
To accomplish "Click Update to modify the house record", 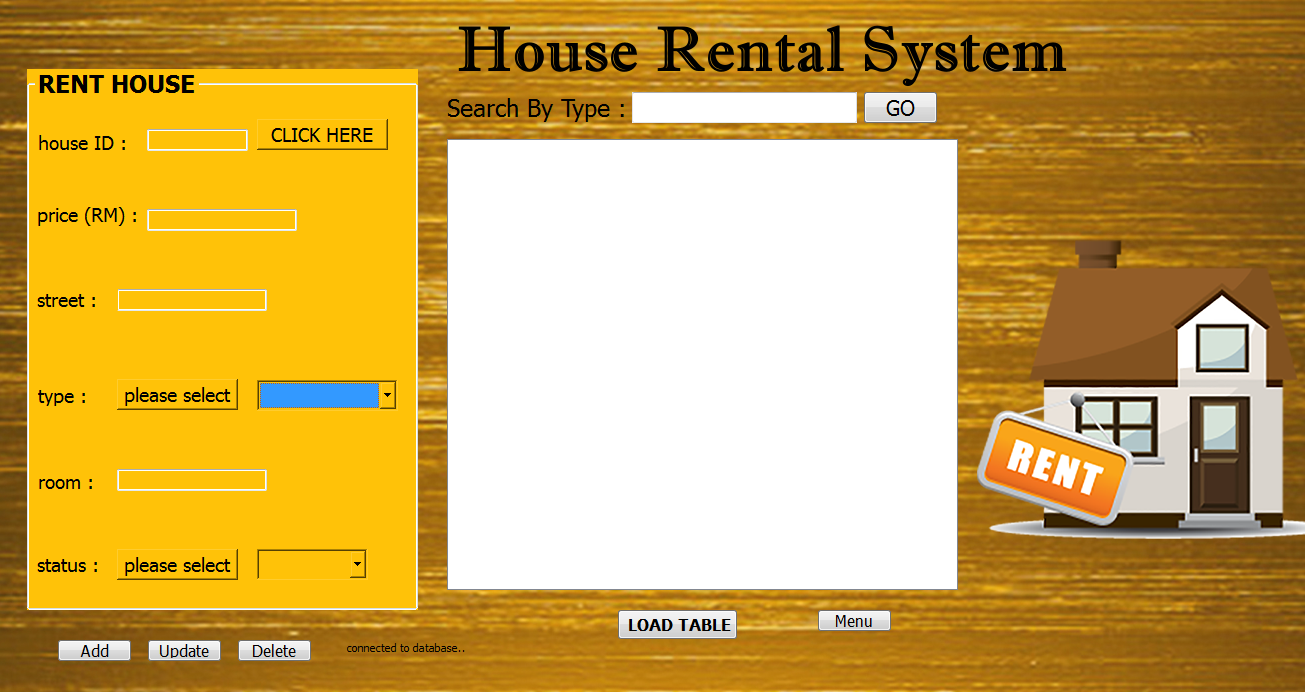I will tap(184, 650).
